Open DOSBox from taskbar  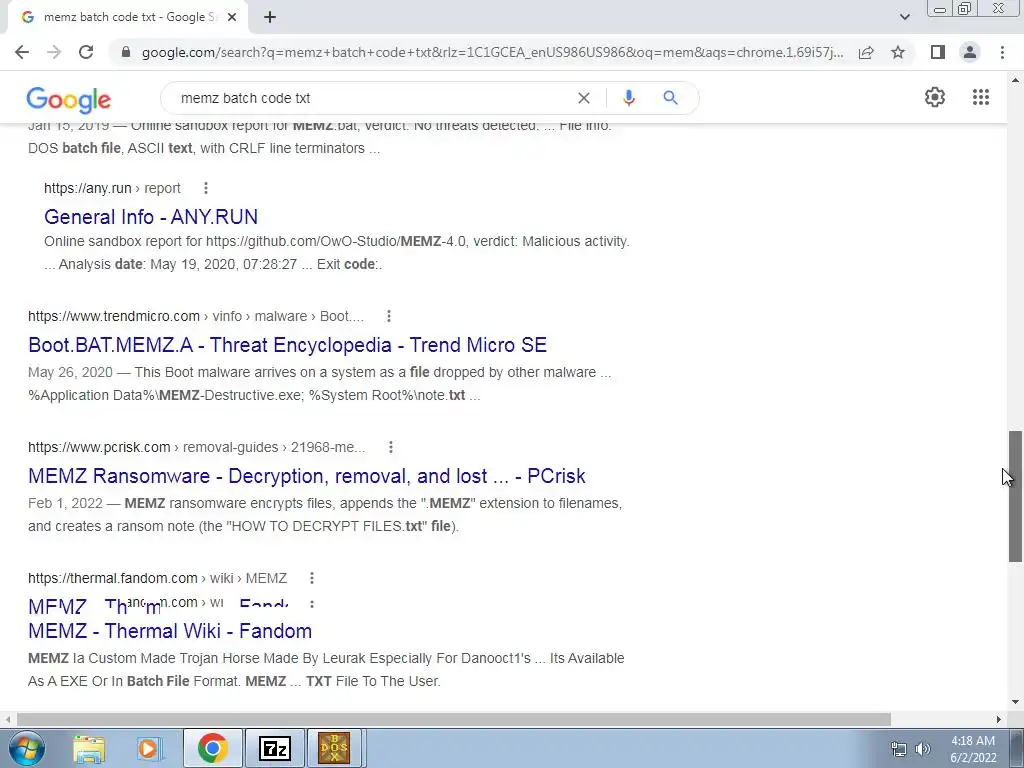click(334, 748)
